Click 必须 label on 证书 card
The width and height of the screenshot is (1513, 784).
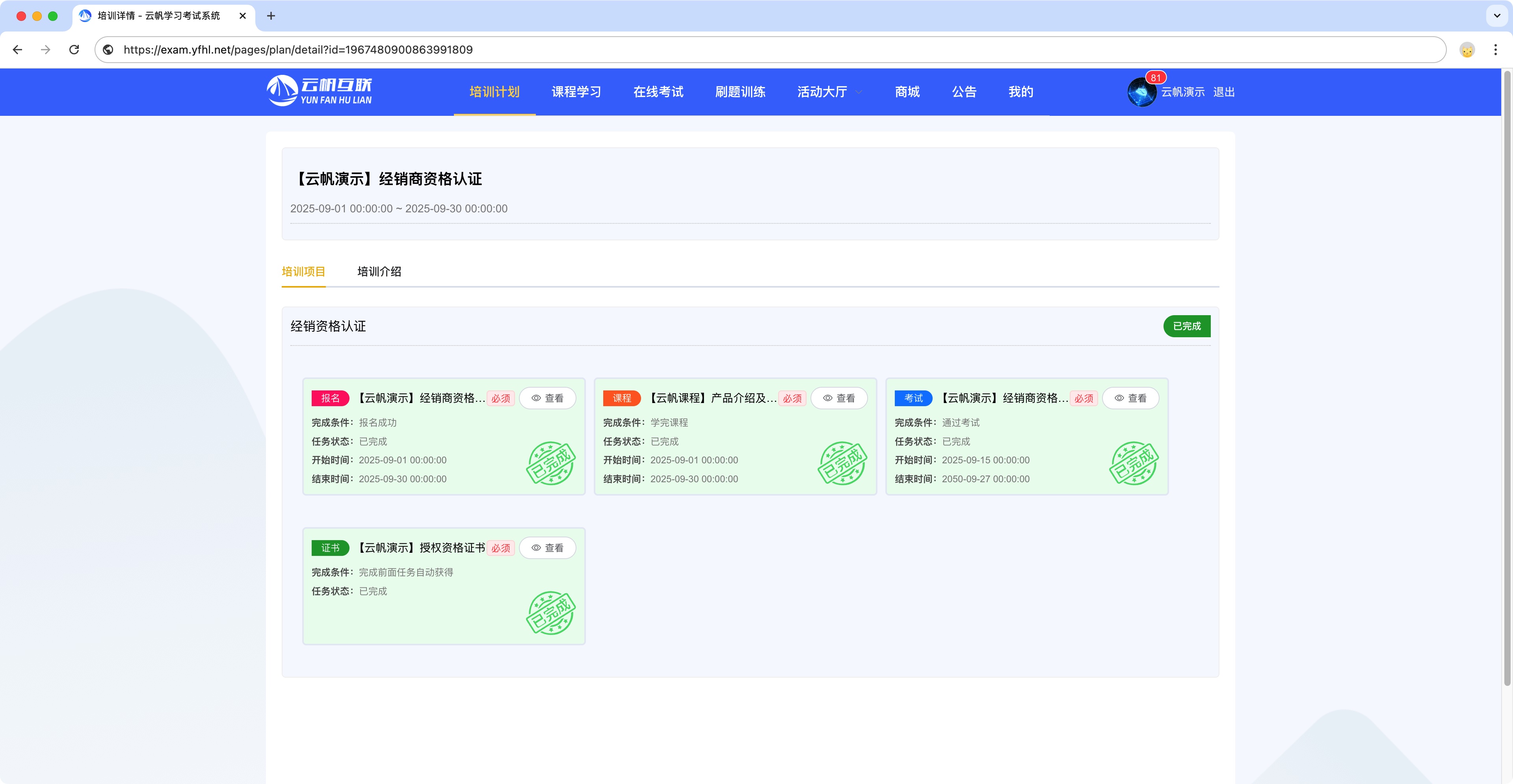[x=500, y=548]
